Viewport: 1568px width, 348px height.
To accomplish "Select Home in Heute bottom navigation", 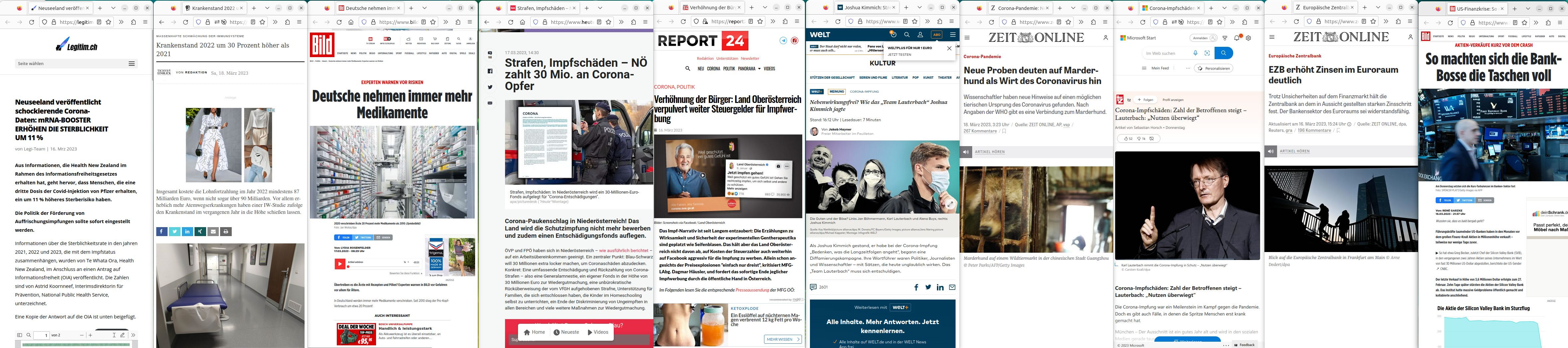I will coord(535,332).
